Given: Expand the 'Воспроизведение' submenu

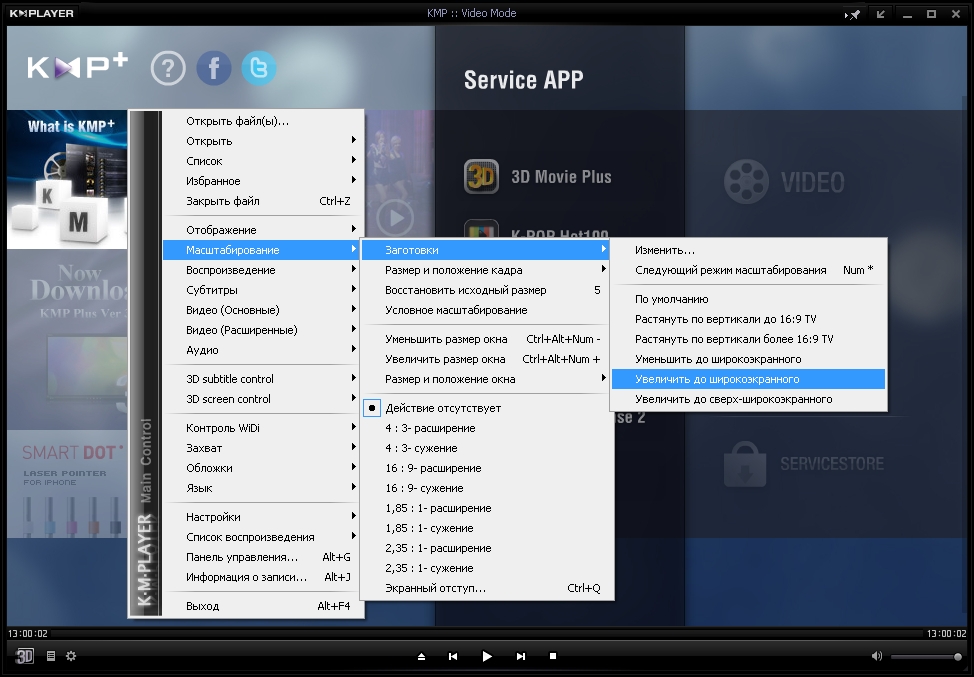Looking at the screenshot, I should point(262,270).
